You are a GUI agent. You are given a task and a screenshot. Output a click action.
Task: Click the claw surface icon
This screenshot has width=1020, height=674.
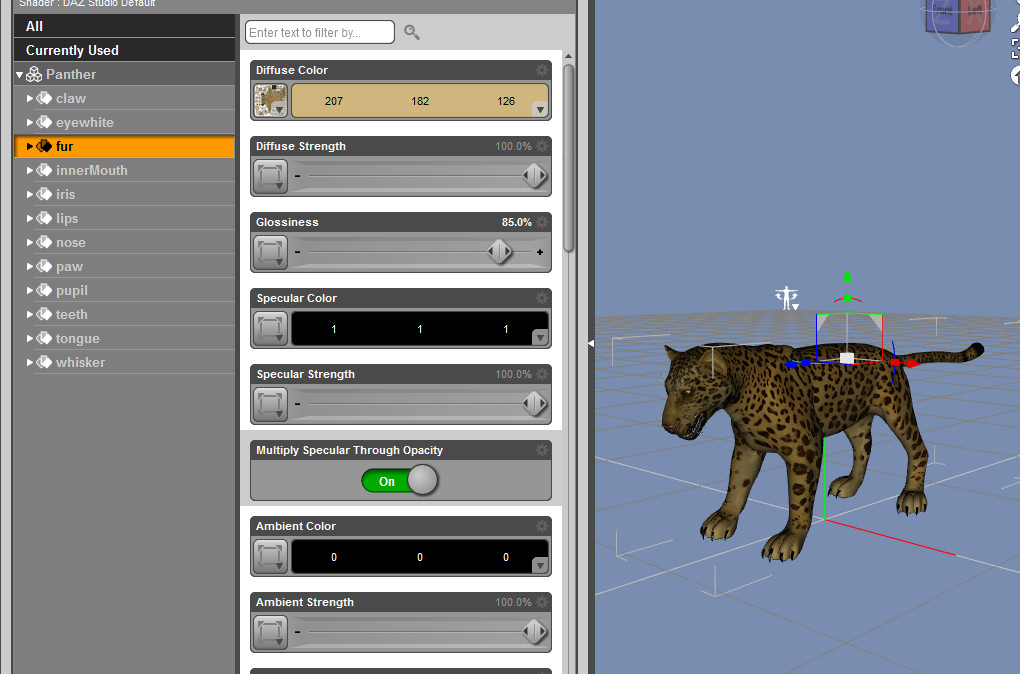pyautogui.click(x=44, y=98)
